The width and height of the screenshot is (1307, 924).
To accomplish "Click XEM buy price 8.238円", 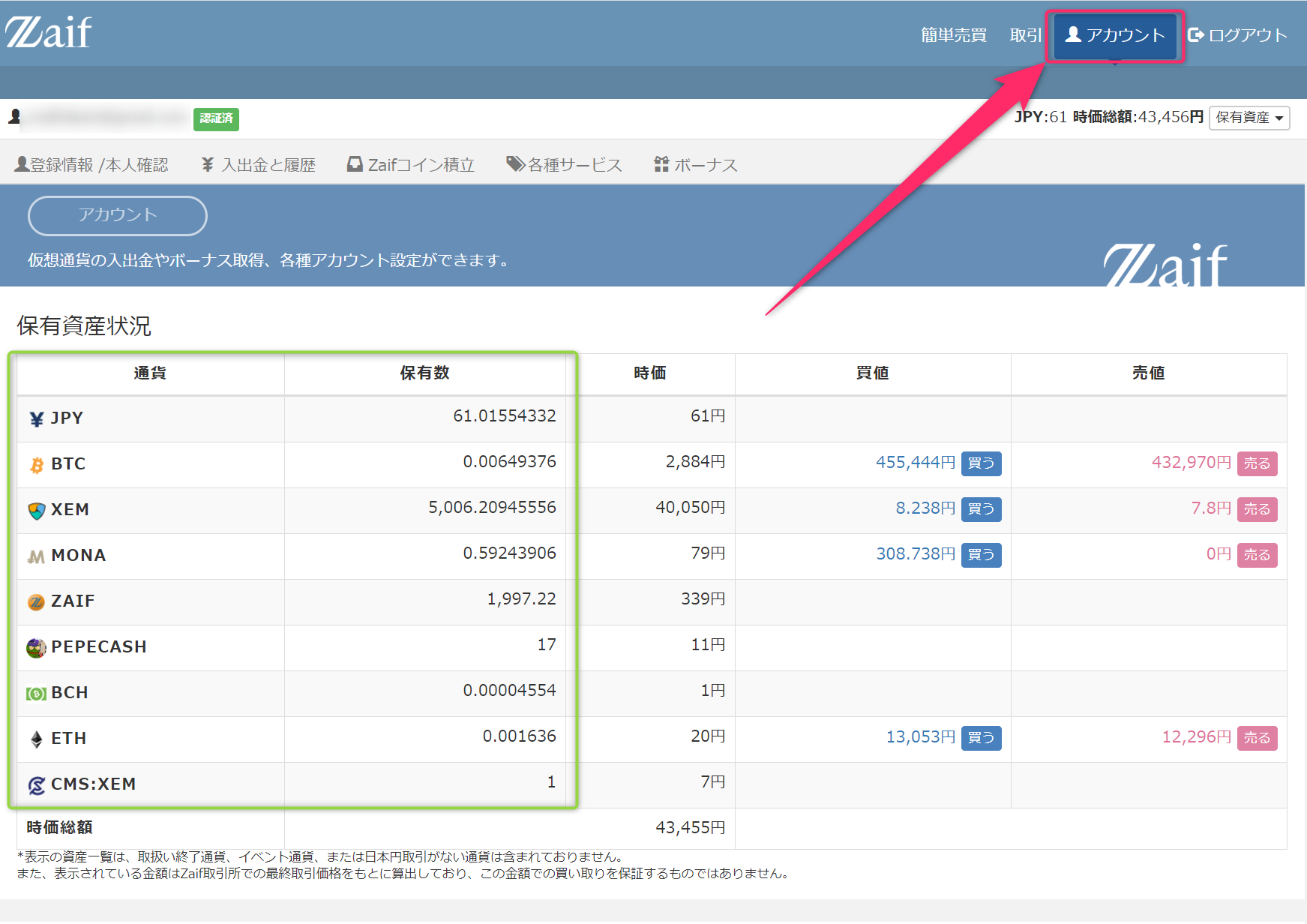I will (x=925, y=508).
